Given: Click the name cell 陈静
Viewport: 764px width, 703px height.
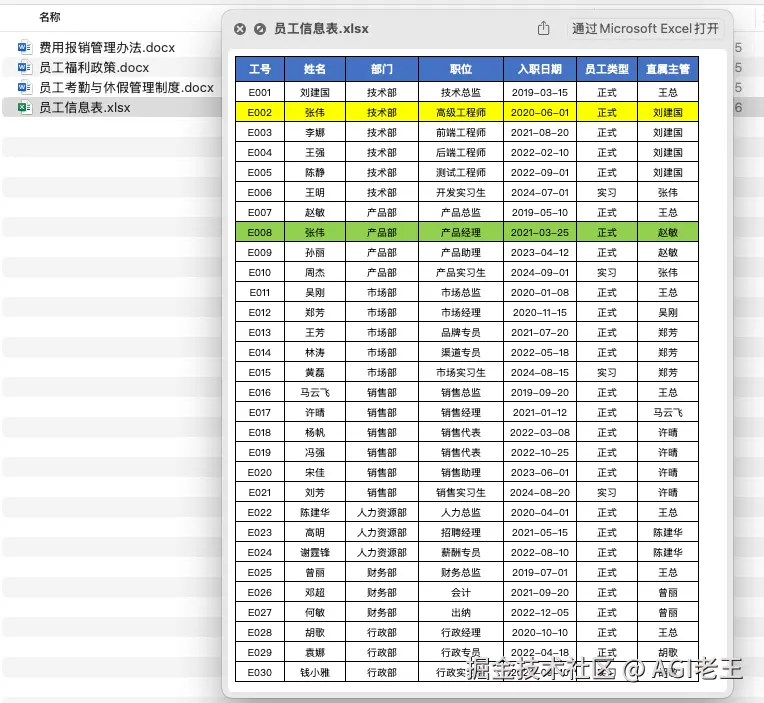Looking at the screenshot, I should tap(315, 172).
